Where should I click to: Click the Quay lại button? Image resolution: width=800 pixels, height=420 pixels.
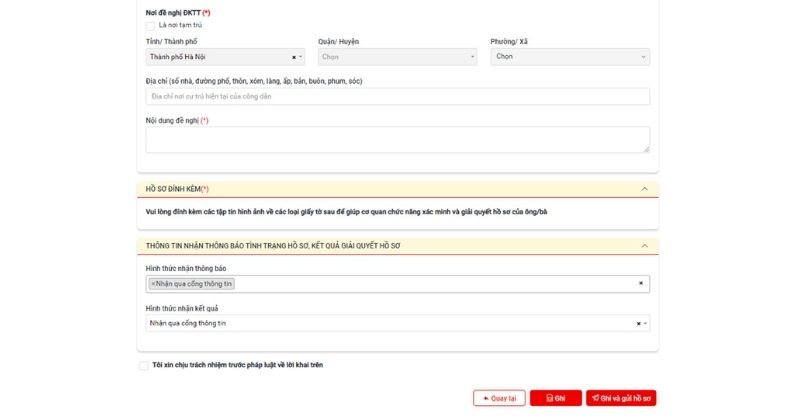[x=499, y=398]
